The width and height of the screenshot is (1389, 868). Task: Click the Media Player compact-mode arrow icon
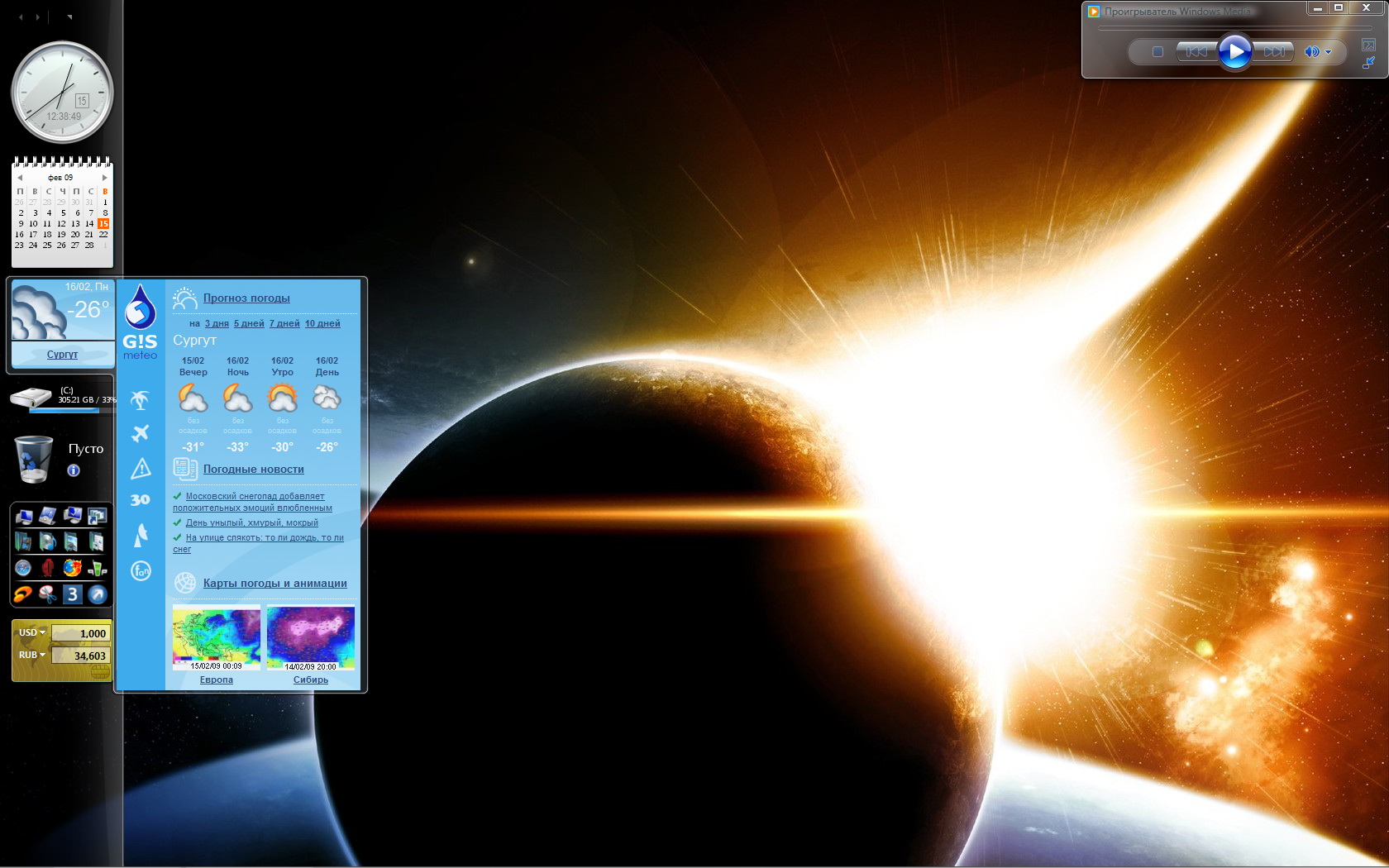click(x=1368, y=62)
